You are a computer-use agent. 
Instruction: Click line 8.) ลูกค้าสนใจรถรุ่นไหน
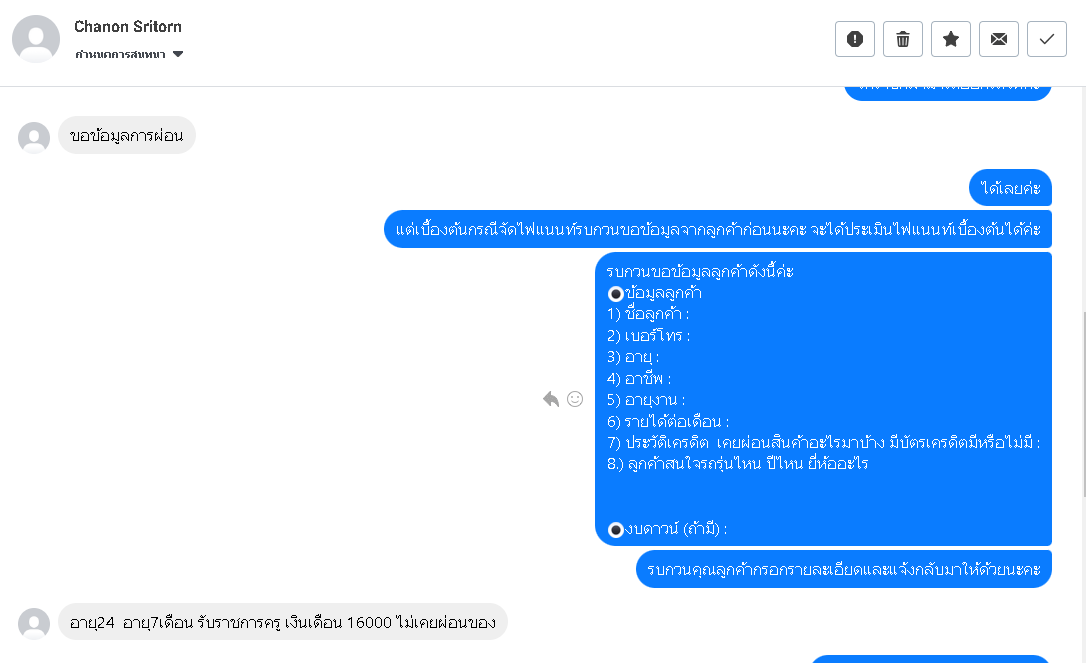738,463
